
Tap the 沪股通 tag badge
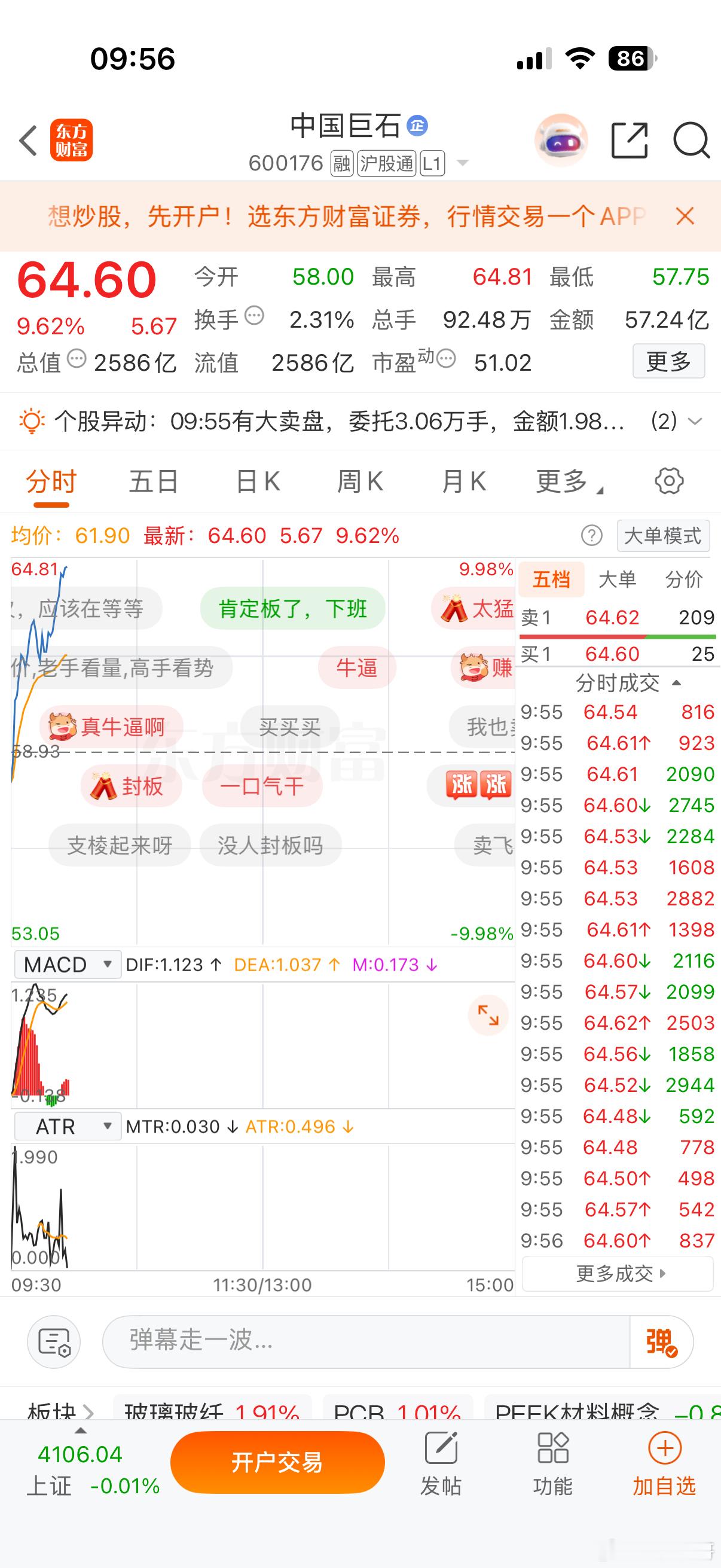tap(387, 163)
